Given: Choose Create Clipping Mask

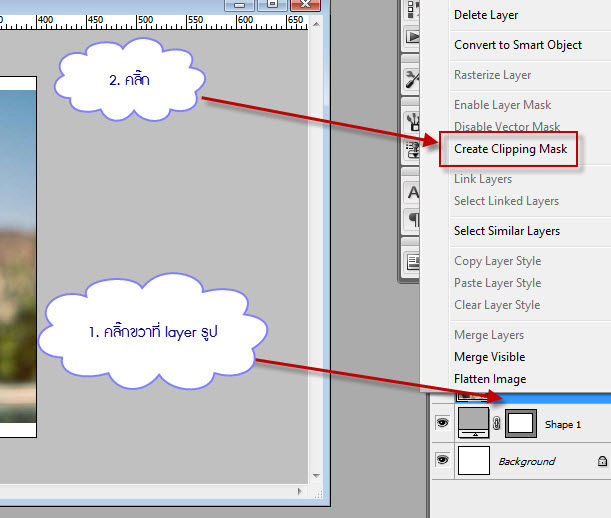Looking at the screenshot, I should tap(510, 149).
